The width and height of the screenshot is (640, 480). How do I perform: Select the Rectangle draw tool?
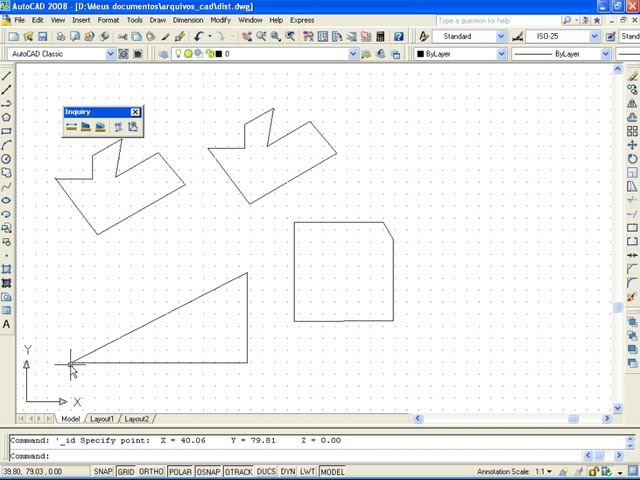(x=6, y=131)
